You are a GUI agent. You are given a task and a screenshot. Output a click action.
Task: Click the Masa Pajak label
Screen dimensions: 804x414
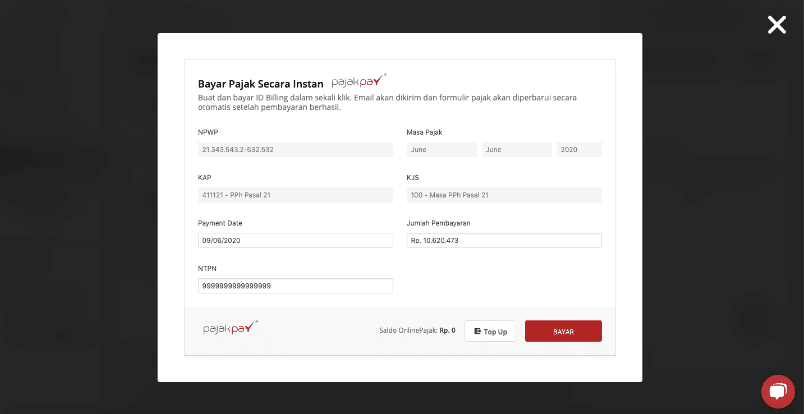[424, 132]
